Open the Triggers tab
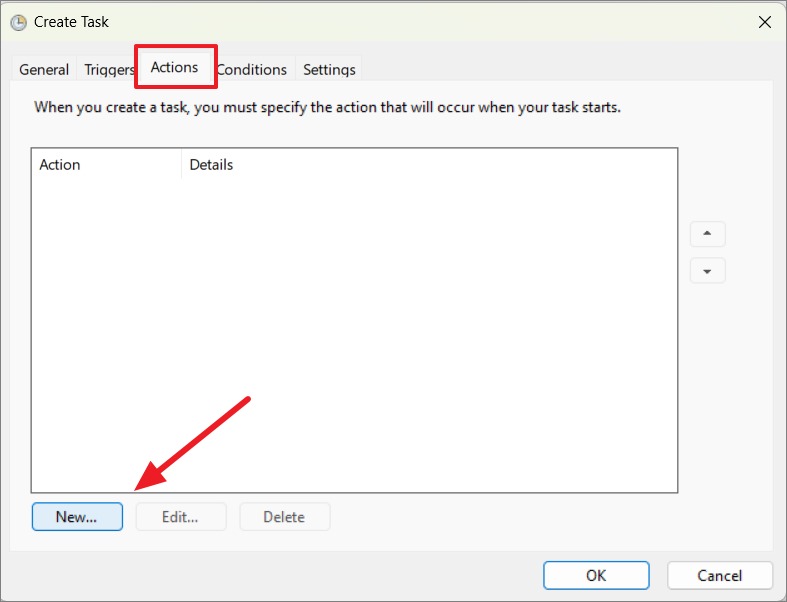Image resolution: width=787 pixels, height=602 pixels. pos(109,69)
